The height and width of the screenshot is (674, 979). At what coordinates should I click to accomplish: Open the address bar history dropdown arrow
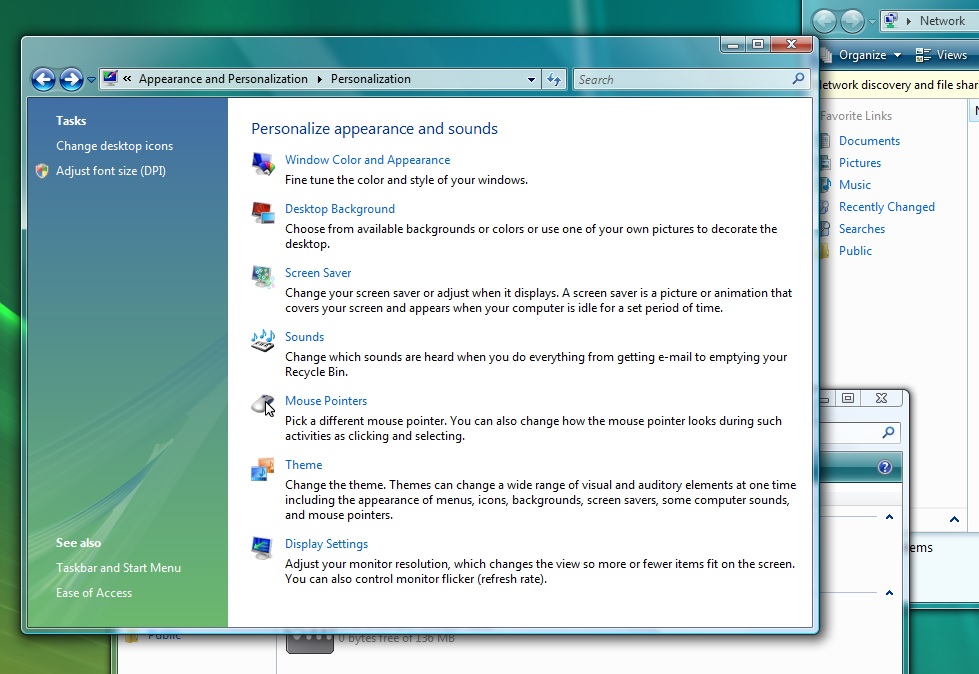[x=533, y=79]
